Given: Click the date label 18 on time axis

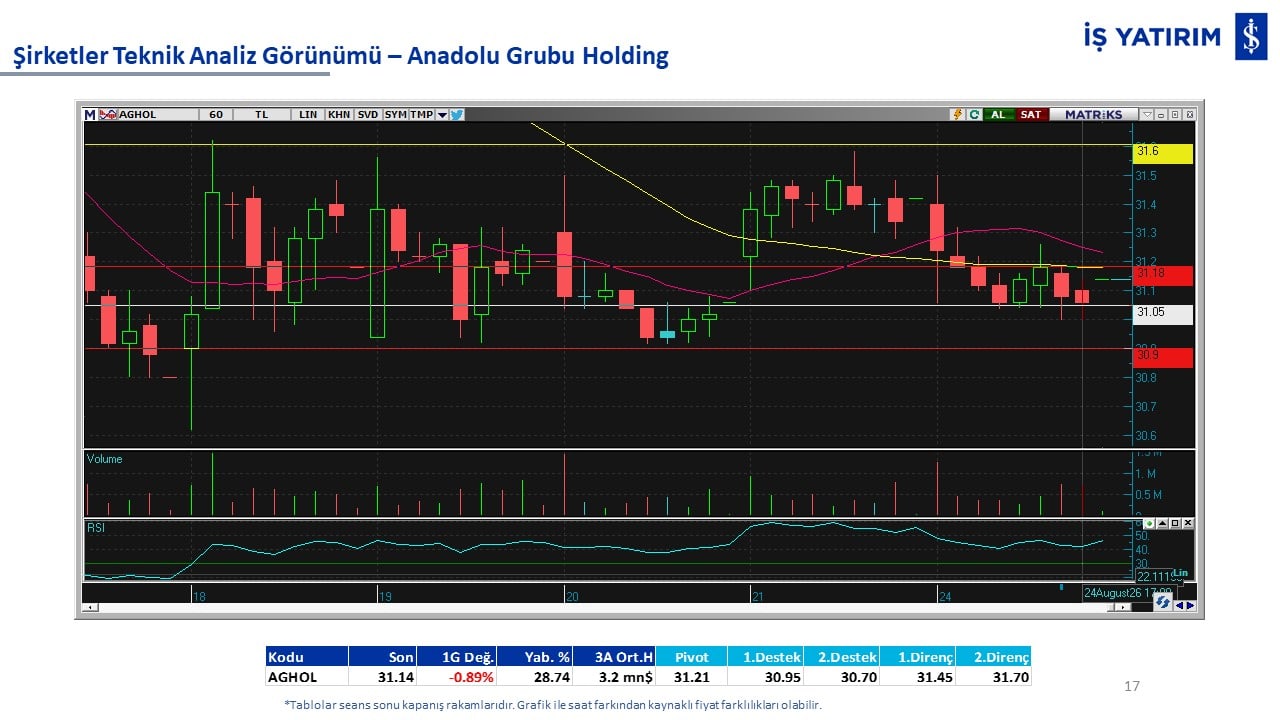Looking at the screenshot, I should coord(199,596).
